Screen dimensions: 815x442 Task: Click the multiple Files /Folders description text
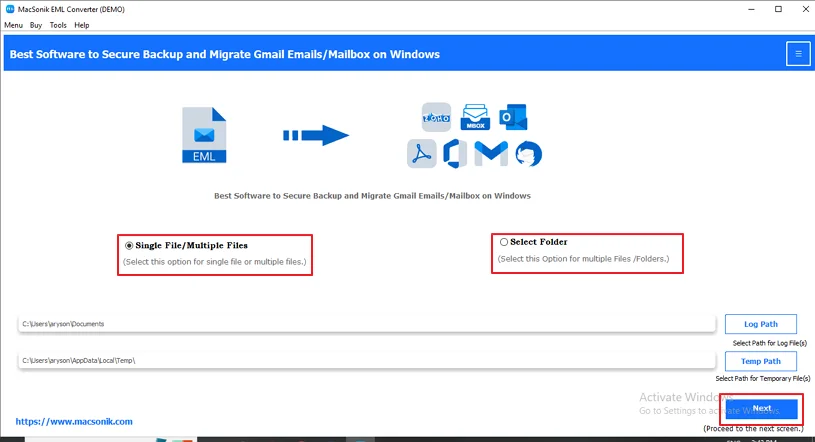point(584,258)
